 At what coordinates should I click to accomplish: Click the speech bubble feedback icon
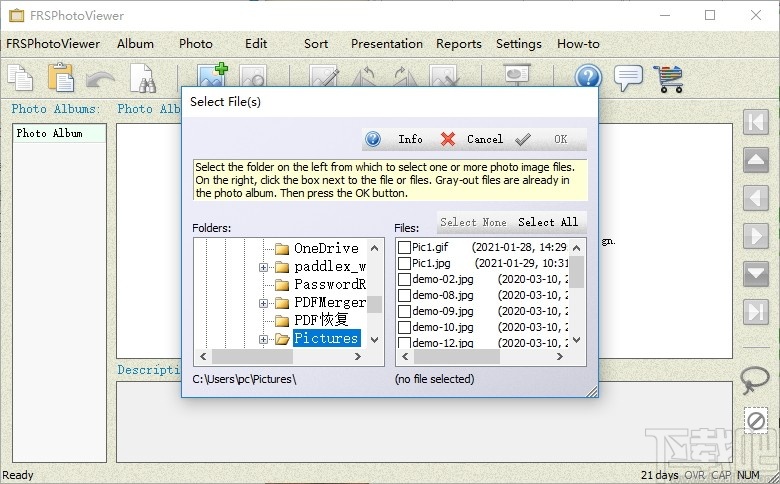point(628,78)
